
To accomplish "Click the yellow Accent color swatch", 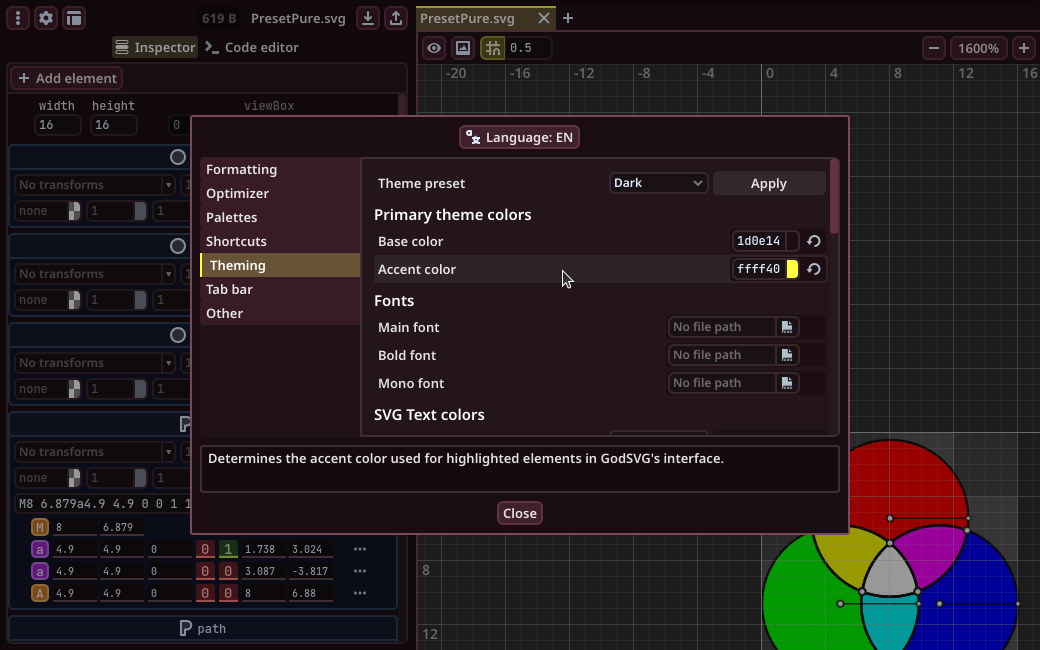I will [x=792, y=269].
